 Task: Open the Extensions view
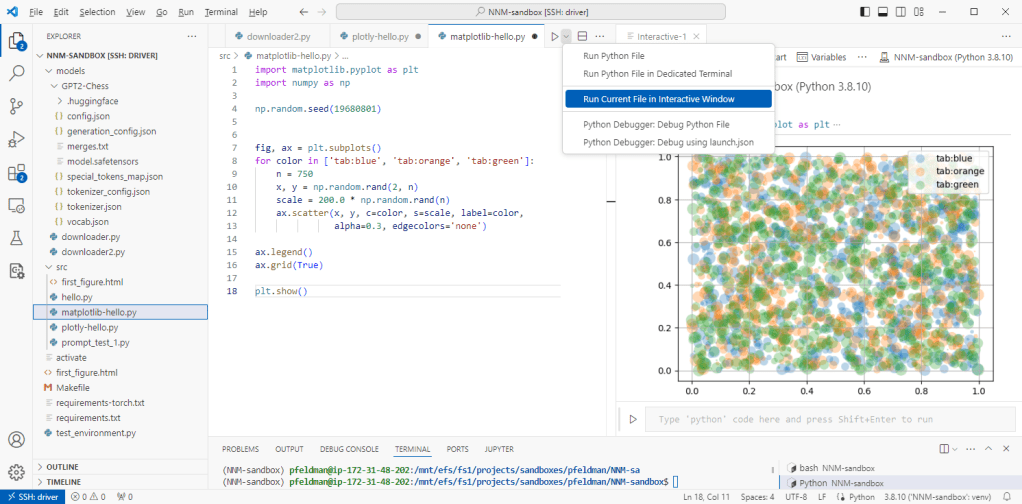[17, 172]
